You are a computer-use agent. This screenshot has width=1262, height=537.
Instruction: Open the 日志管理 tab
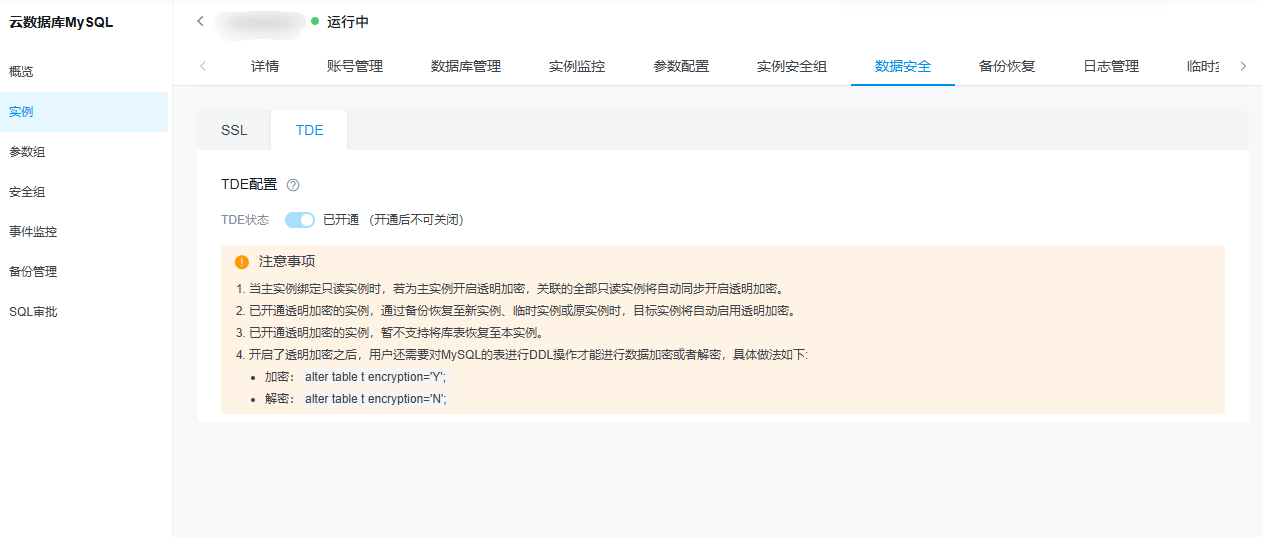pos(1111,66)
